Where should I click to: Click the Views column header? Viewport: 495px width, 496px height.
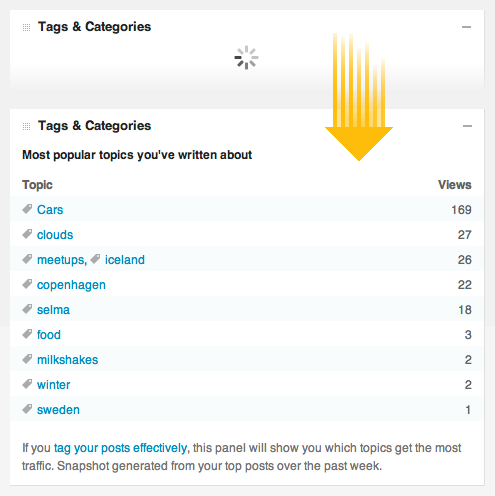[x=455, y=185]
